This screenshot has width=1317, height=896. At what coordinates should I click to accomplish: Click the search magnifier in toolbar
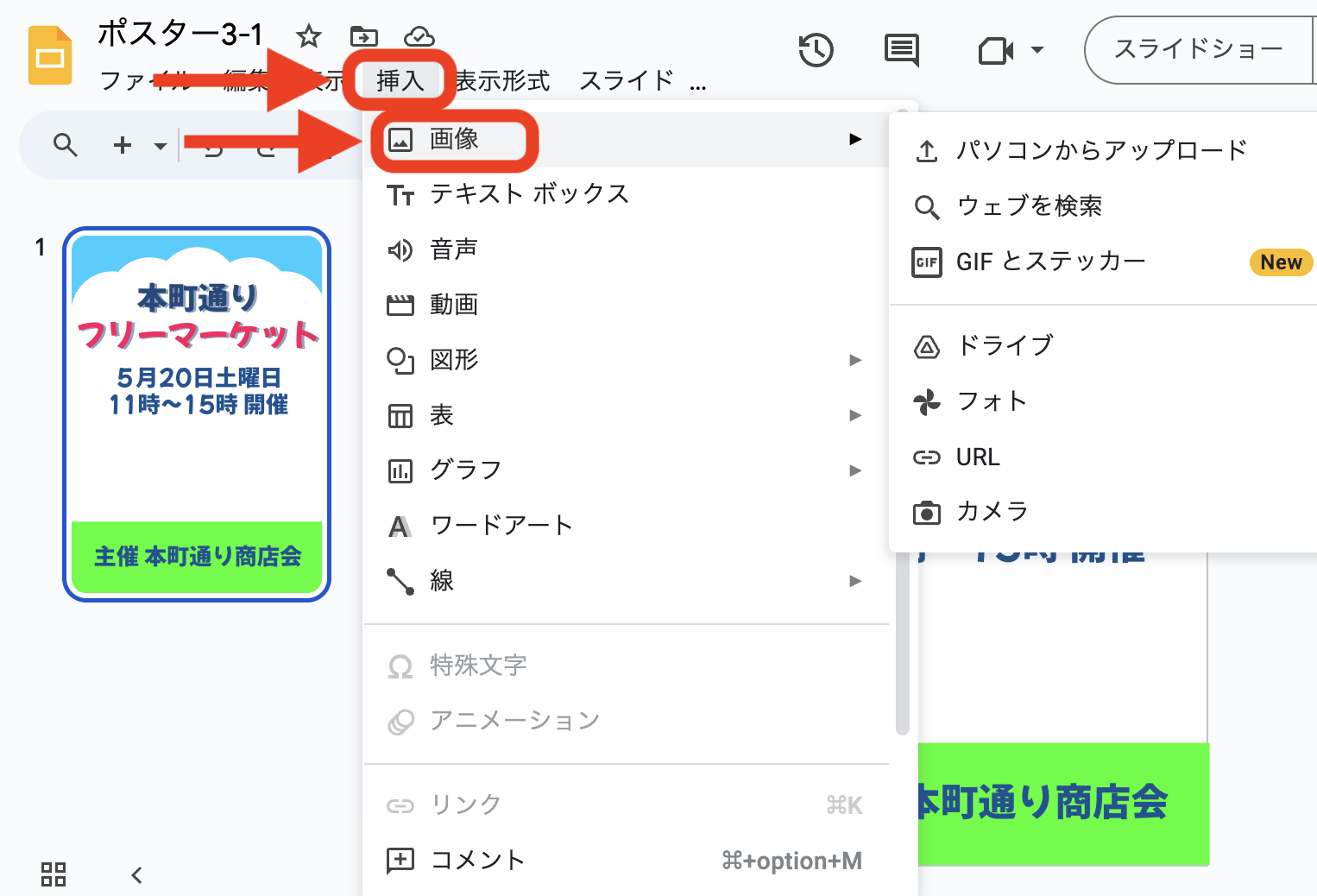point(66,145)
